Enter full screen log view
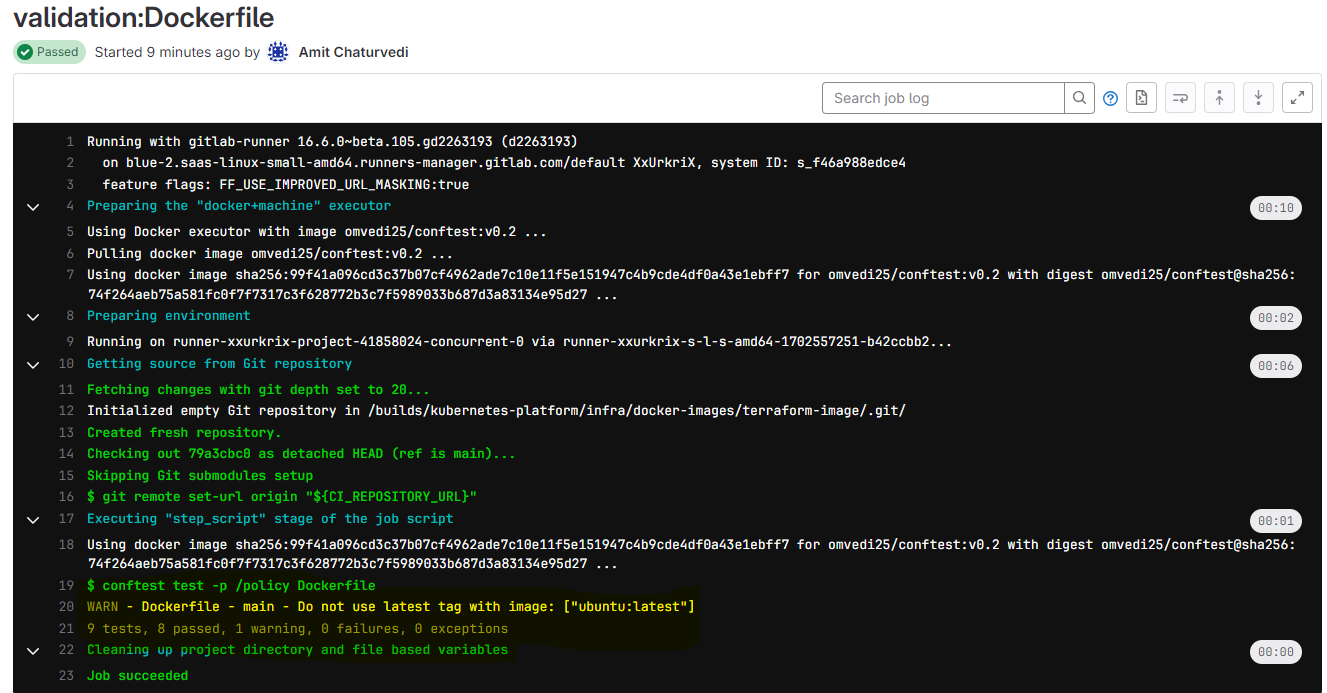Image resolution: width=1327 pixels, height=693 pixels. [x=1297, y=98]
